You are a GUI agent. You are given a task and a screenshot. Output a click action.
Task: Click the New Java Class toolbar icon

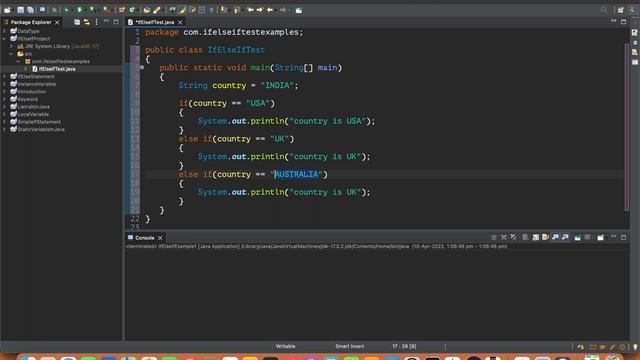tap(132, 10)
